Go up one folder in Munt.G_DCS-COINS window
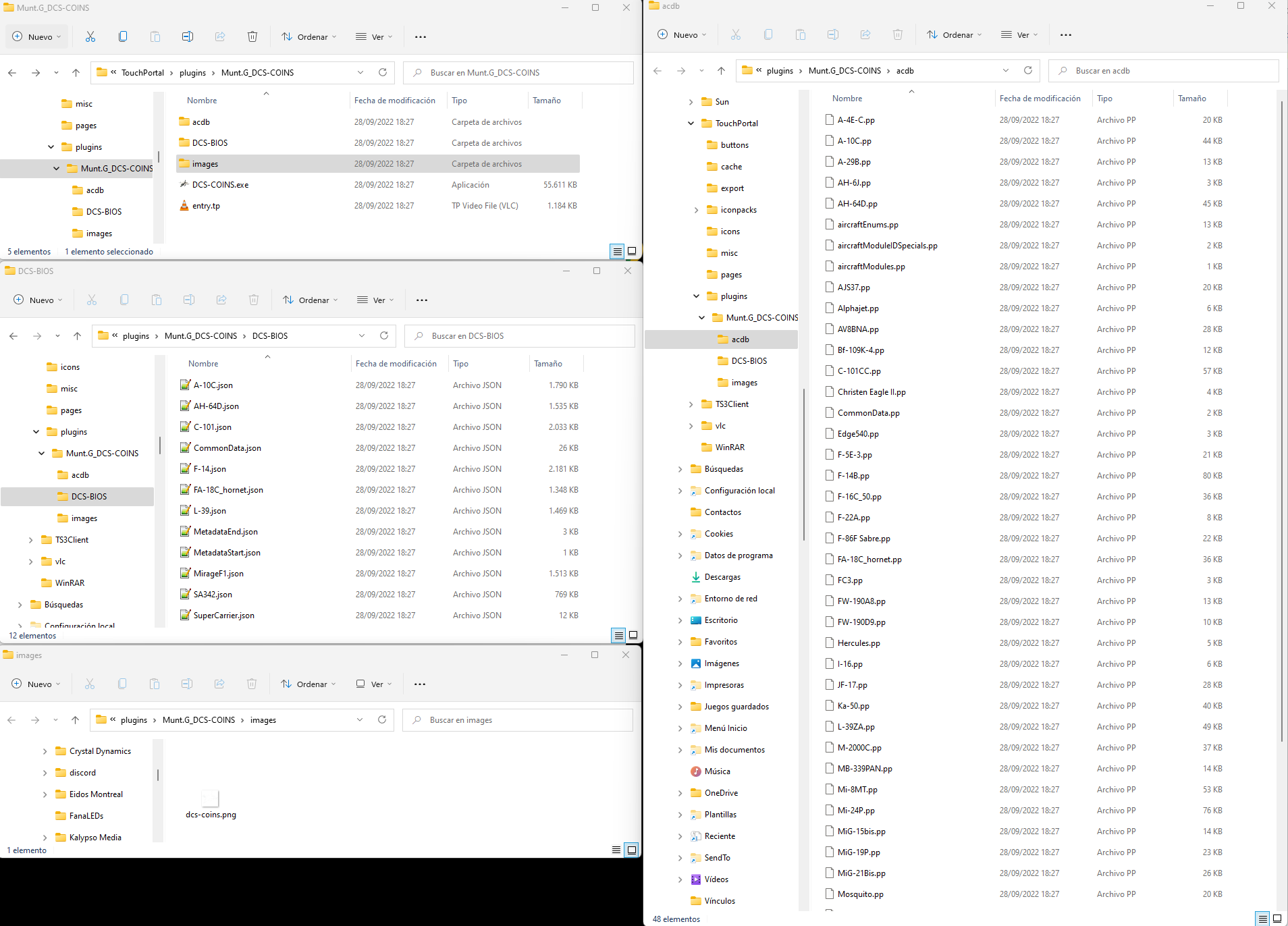1288x926 pixels. pyautogui.click(x=76, y=73)
